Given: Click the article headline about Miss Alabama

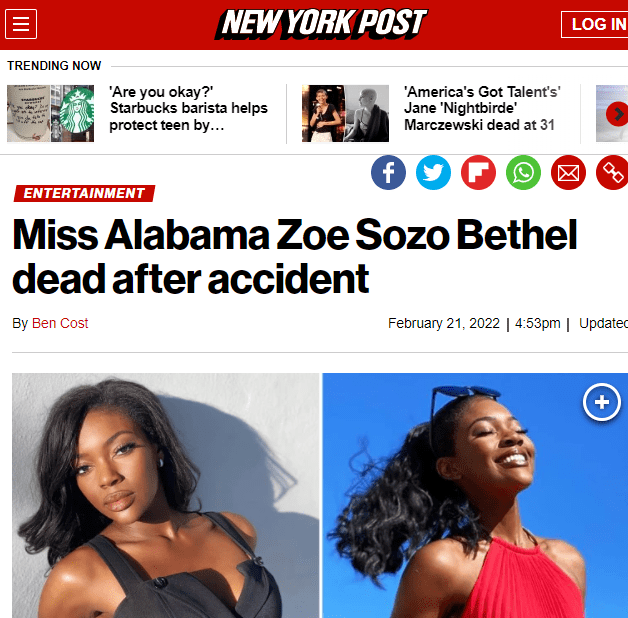Looking at the screenshot, I should coord(294,256).
